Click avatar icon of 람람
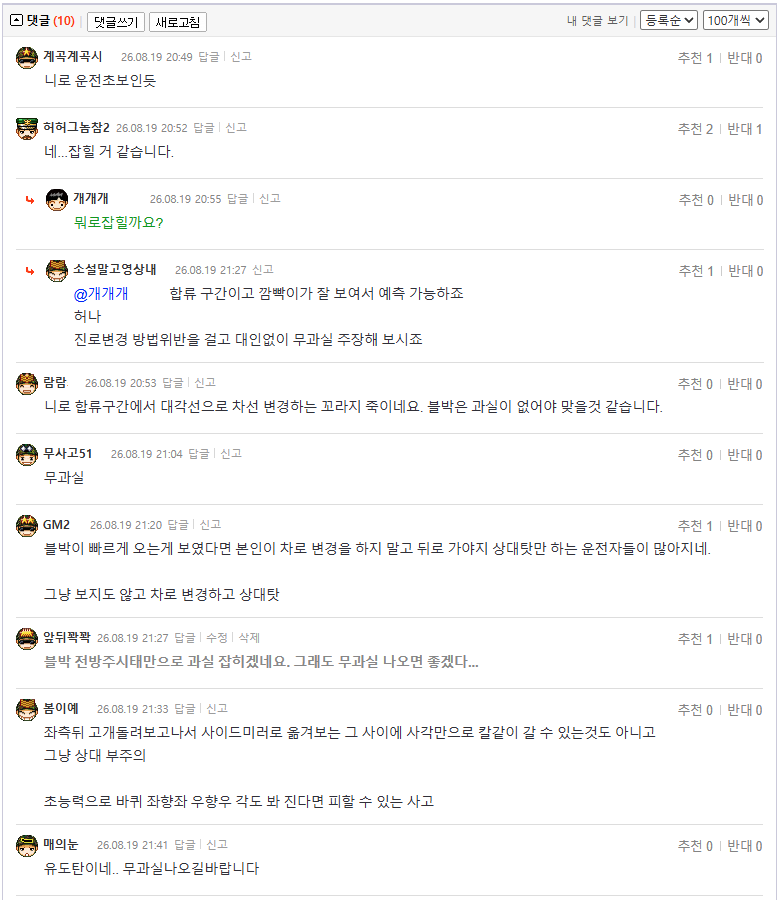This screenshot has height=900, width=780. coord(26,383)
